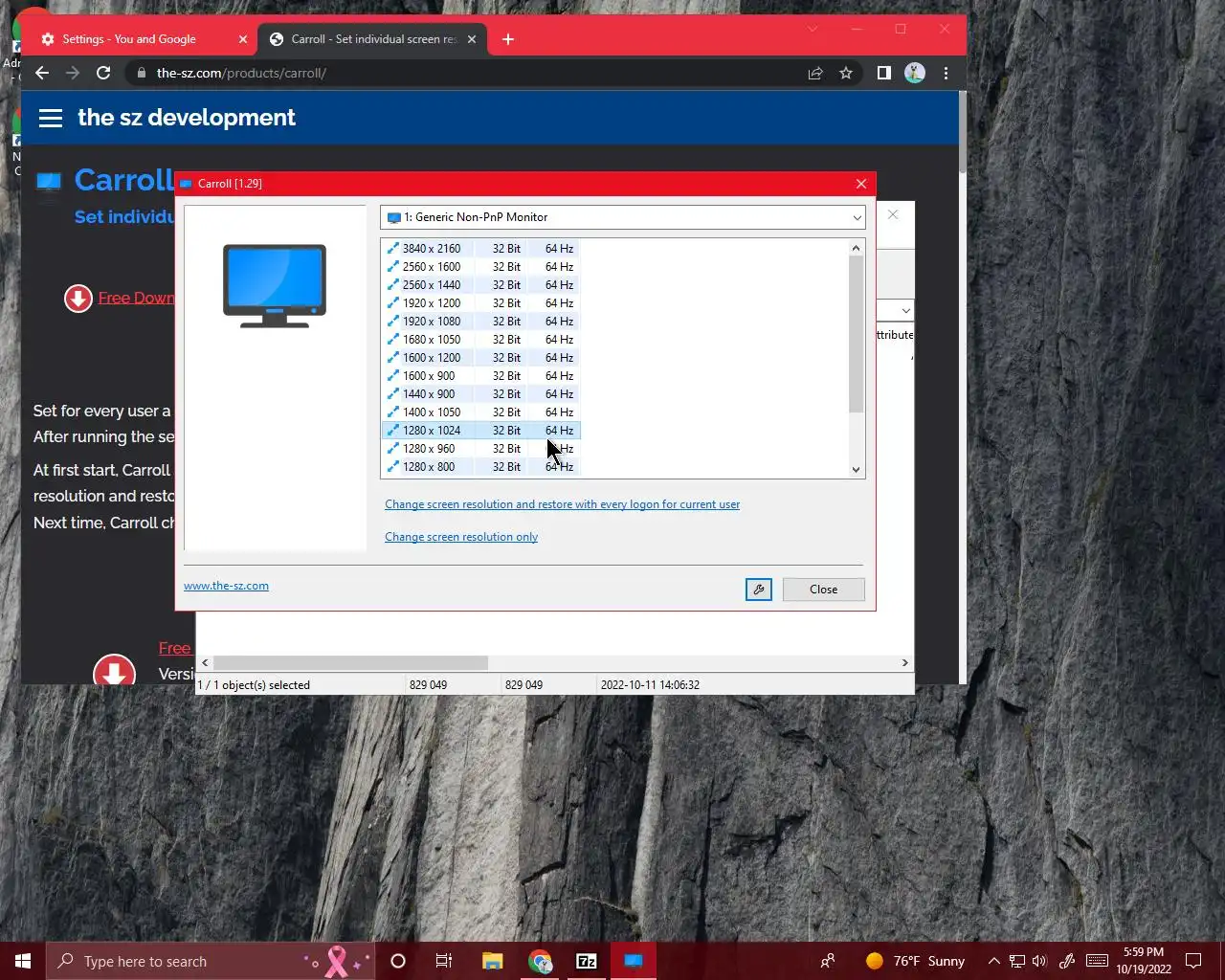Bookmark this page with the star icon

(x=846, y=73)
